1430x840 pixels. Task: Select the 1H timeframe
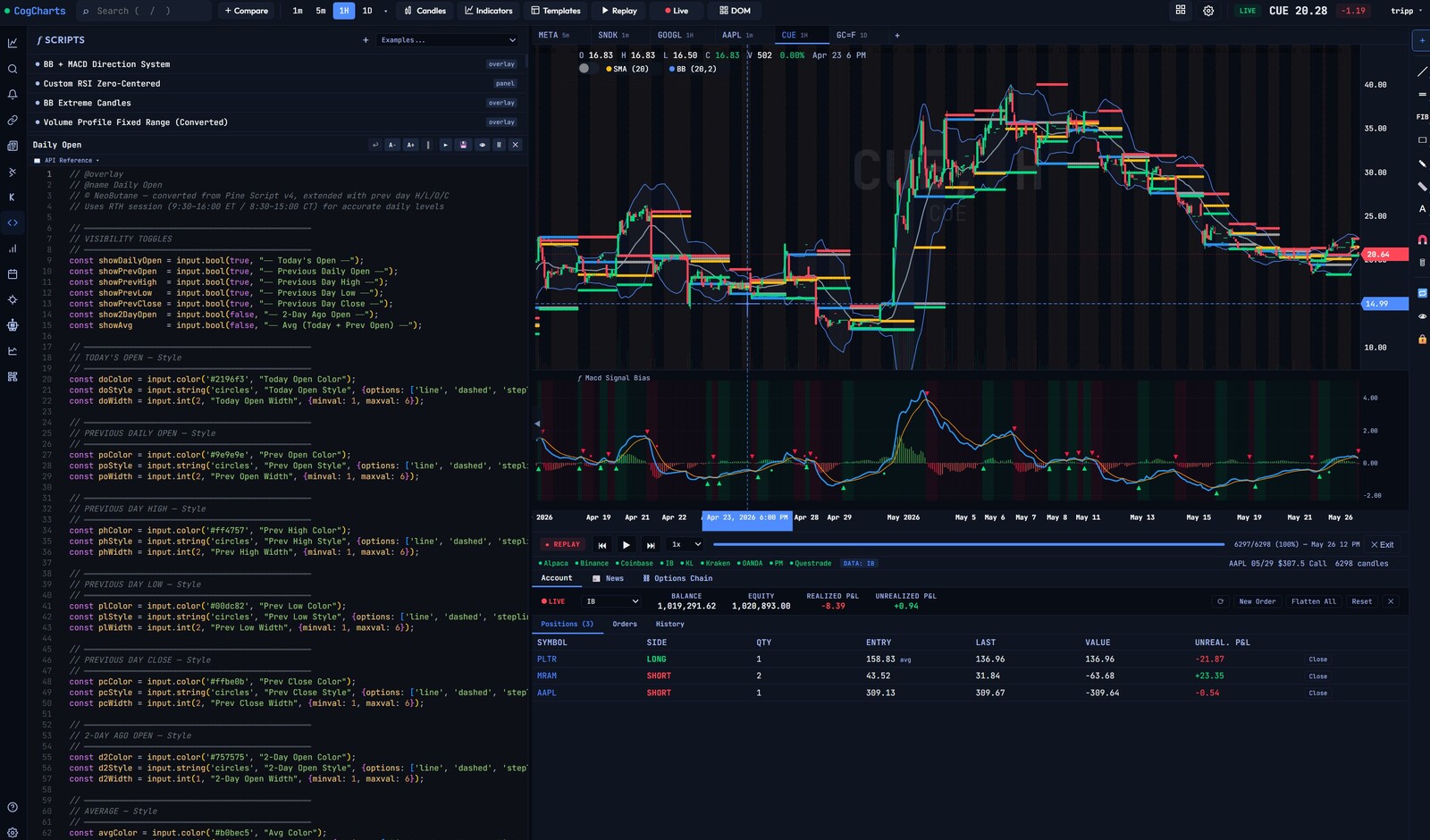pyautogui.click(x=344, y=11)
